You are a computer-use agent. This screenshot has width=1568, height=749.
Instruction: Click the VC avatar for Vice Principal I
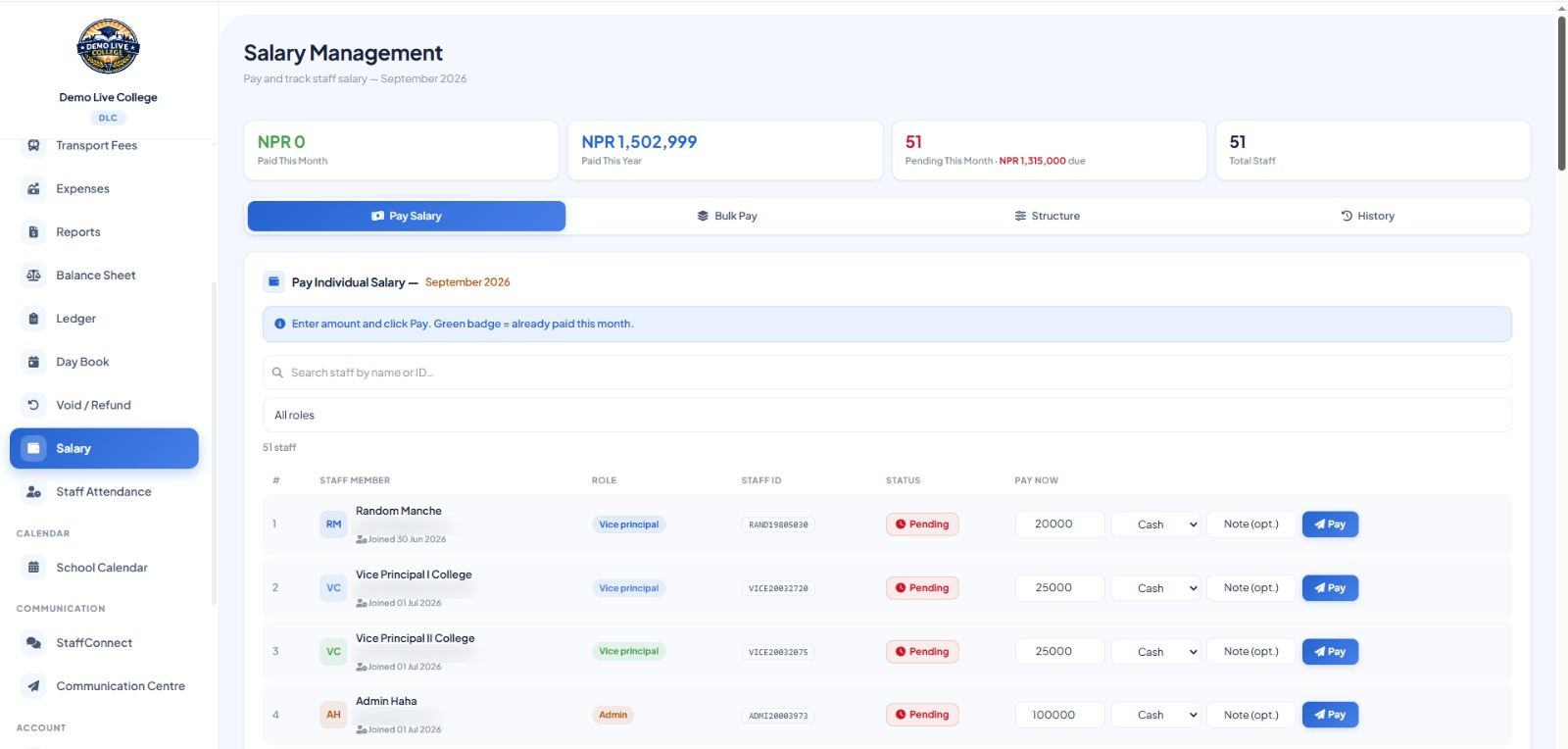click(333, 588)
